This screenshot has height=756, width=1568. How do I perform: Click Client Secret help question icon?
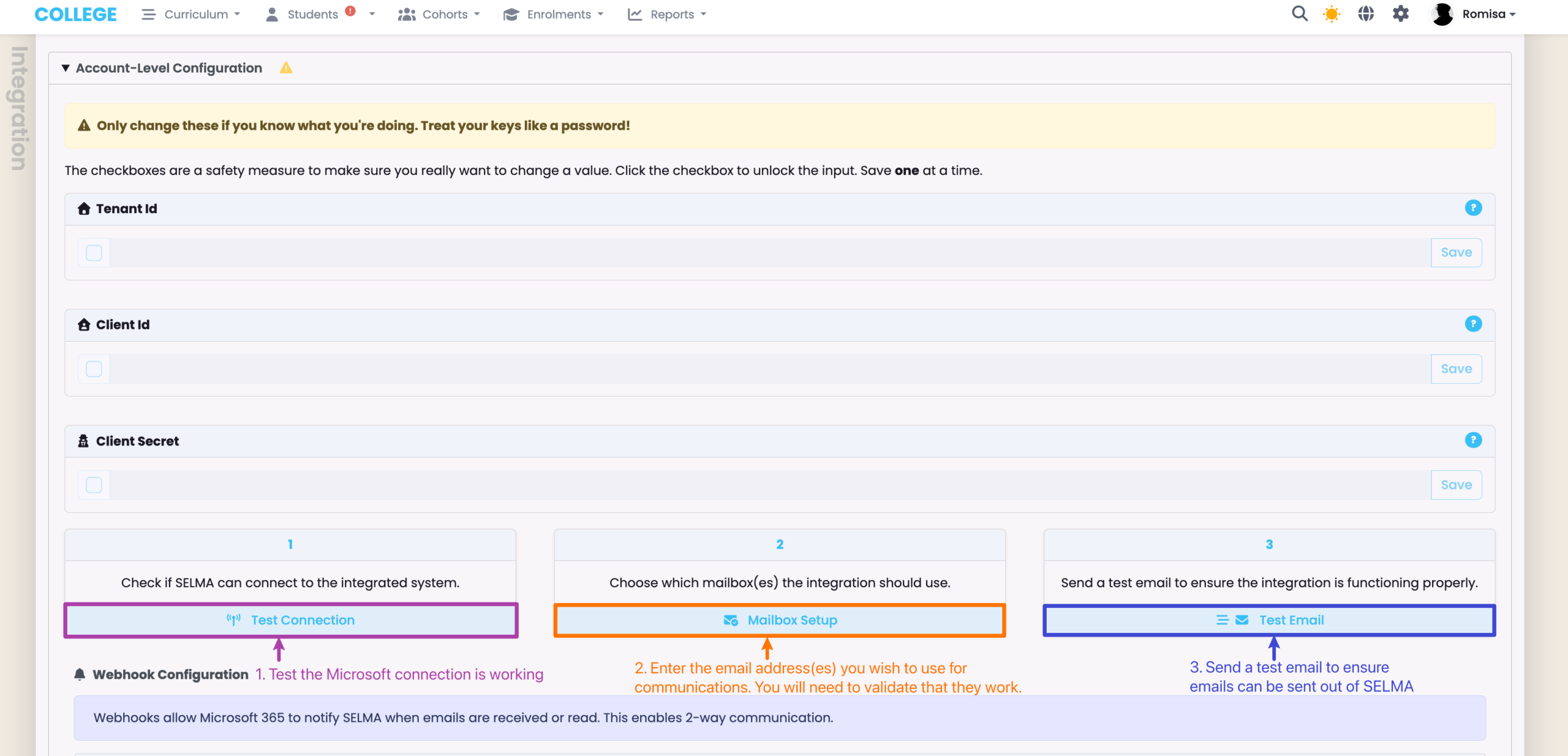pos(1473,440)
